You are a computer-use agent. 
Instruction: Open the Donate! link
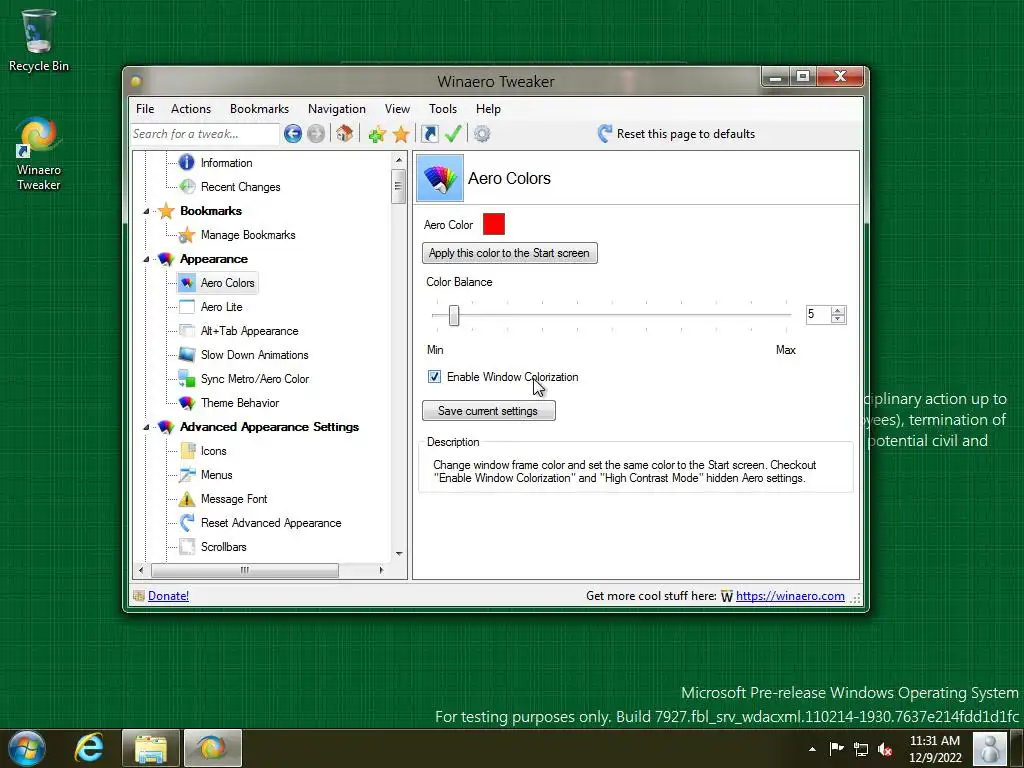click(168, 596)
